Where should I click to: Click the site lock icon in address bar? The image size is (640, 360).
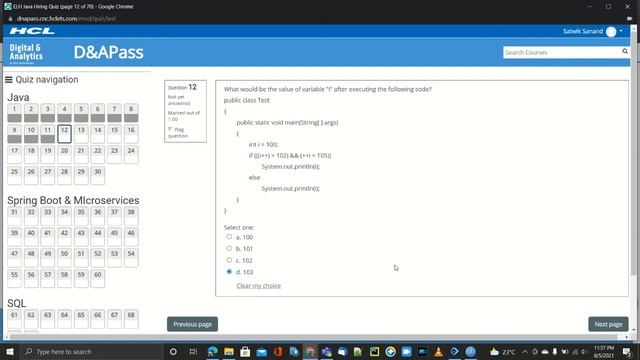(10, 19)
